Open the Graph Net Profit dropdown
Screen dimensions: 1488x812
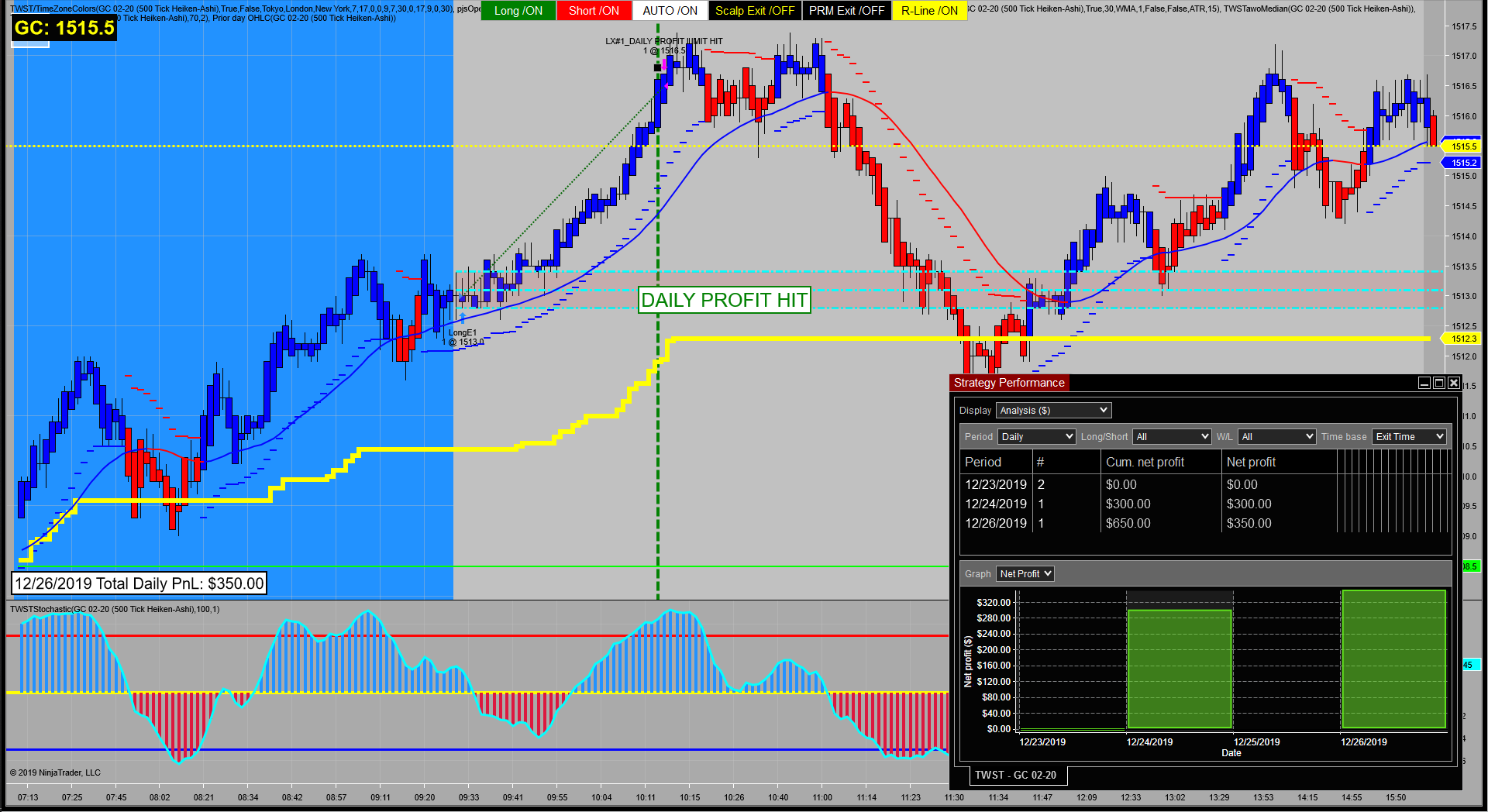1025,574
